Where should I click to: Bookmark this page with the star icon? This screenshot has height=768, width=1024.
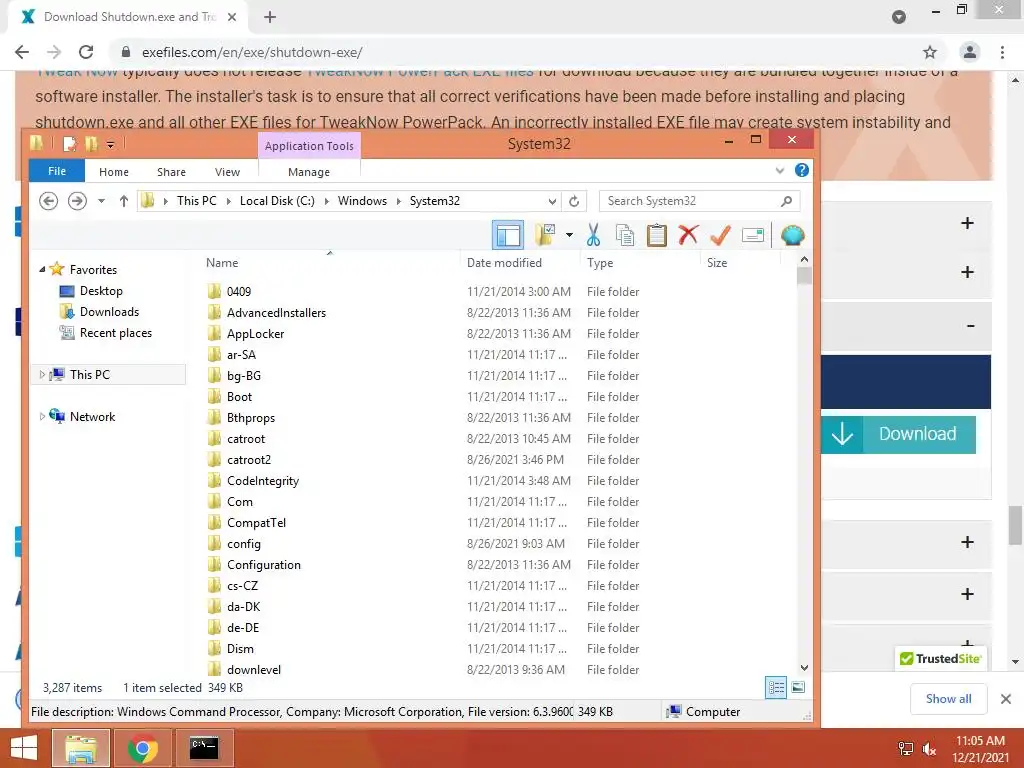(x=930, y=52)
